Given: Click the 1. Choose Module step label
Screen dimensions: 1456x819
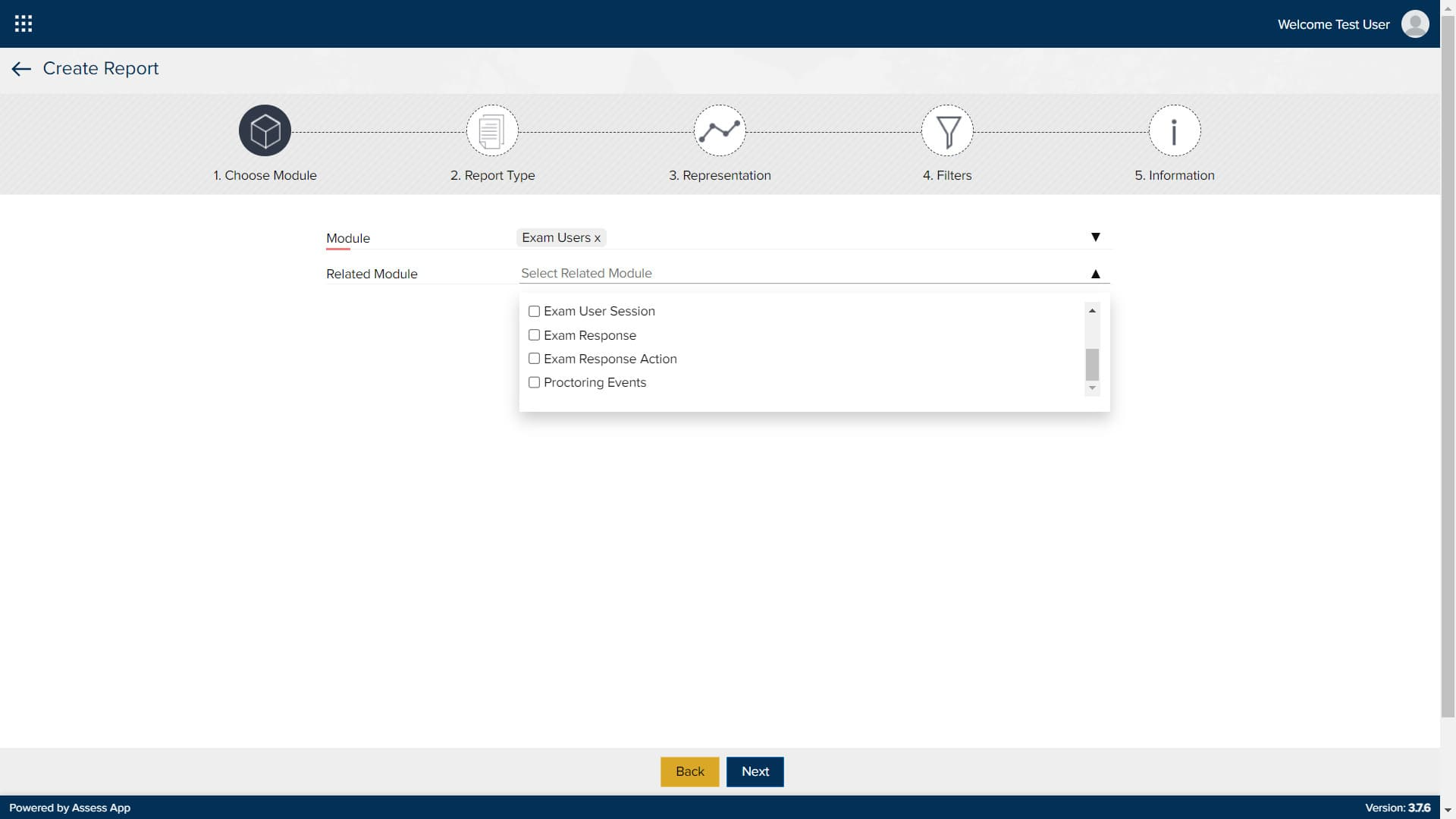Looking at the screenshot, I should click(265, 175).
